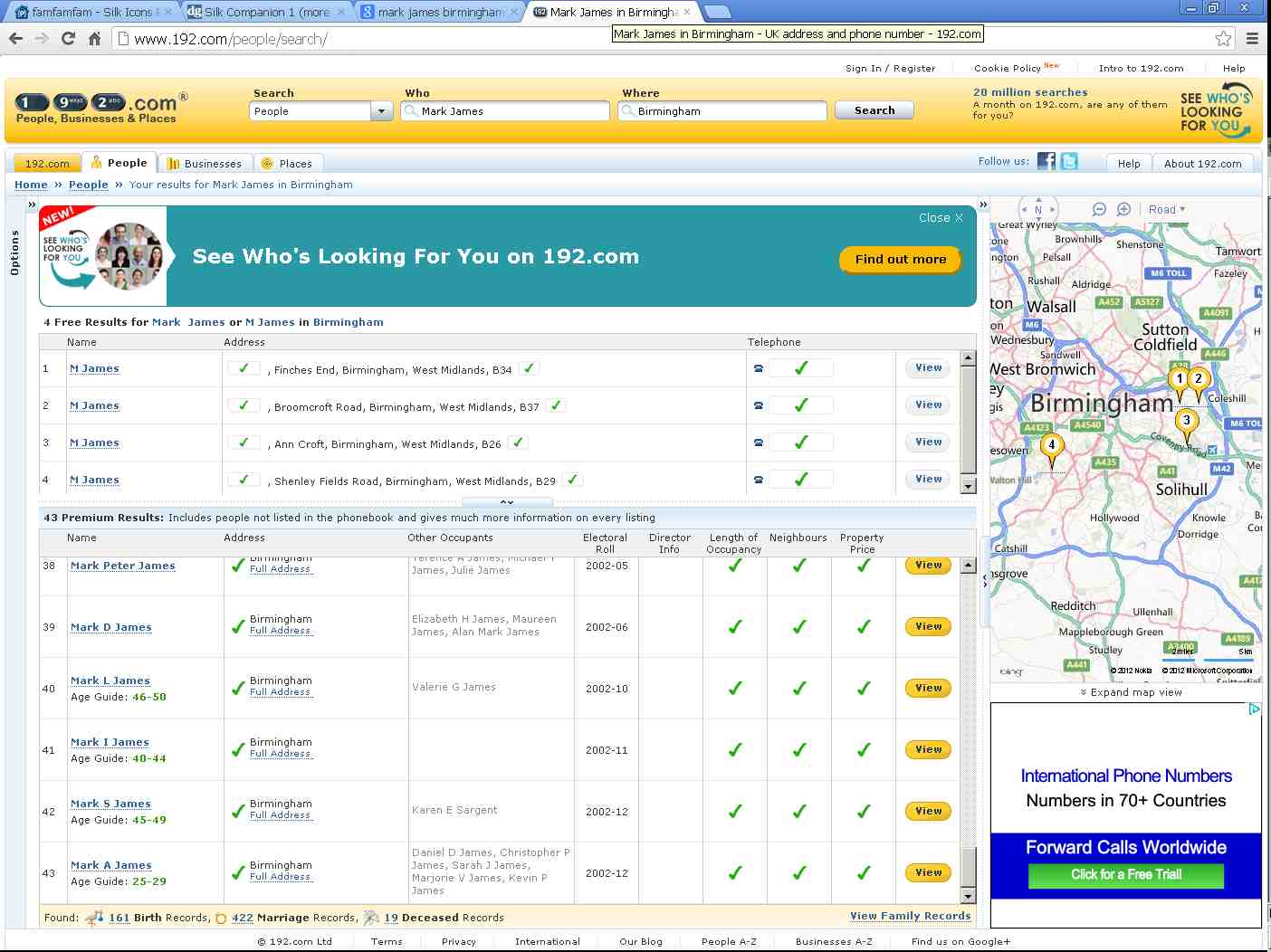Click the browser forward arrow

42,38
